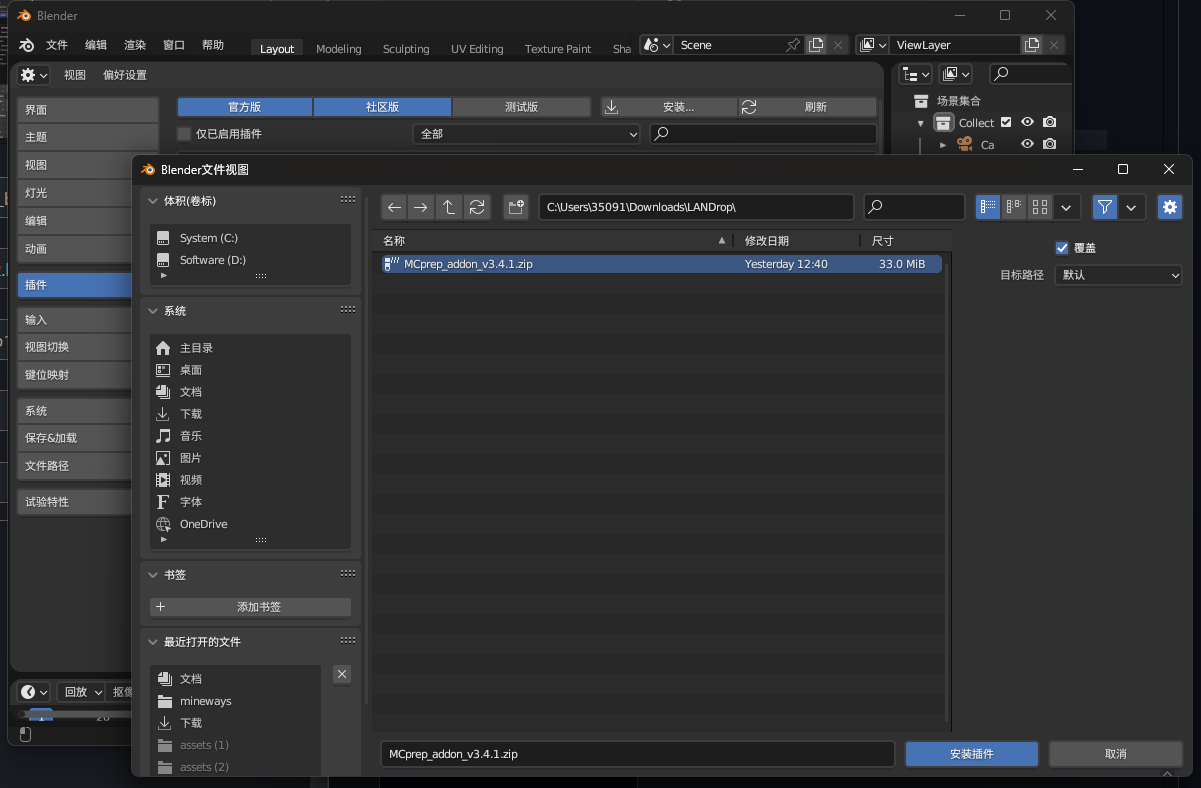
Task: Open 渲染 menu in Blender
Action: click(135, 45)
